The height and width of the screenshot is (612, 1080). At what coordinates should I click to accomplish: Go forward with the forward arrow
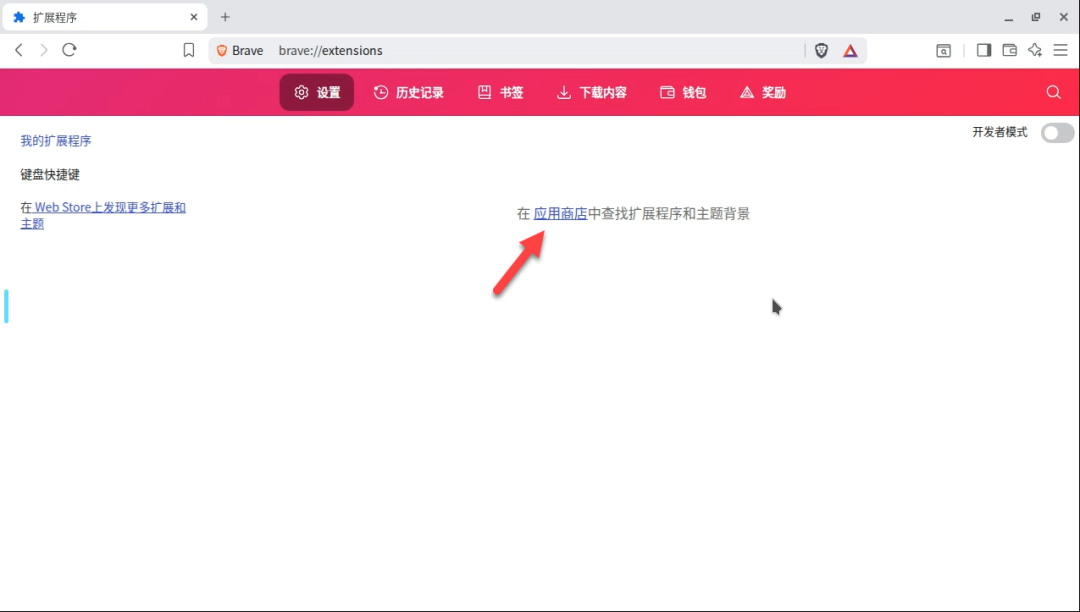(43, 50)
